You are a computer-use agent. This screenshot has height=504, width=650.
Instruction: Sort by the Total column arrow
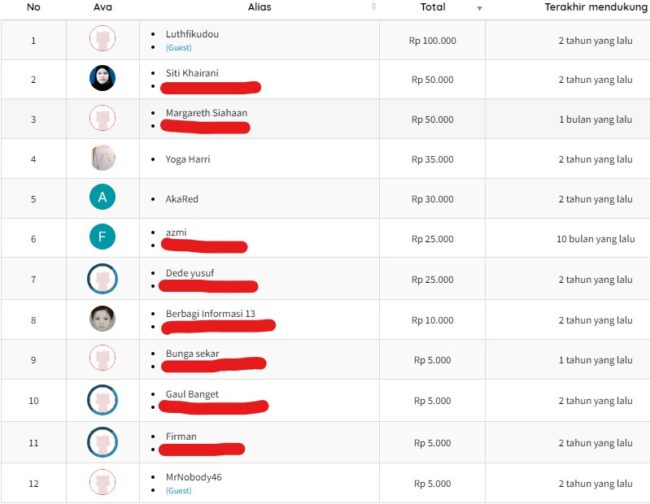pos(479,8)
